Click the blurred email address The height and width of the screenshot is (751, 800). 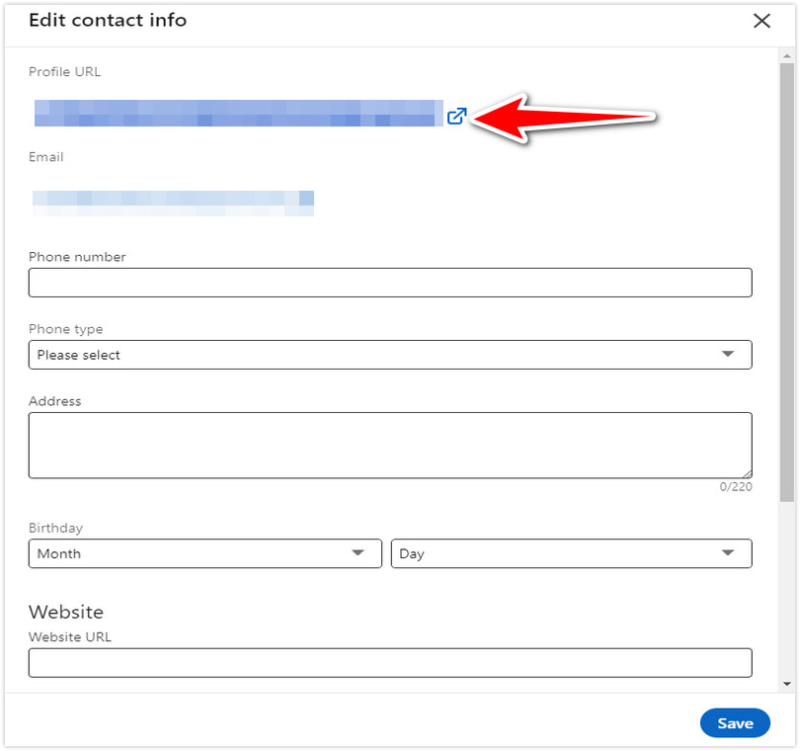click(x=173, y=203)
